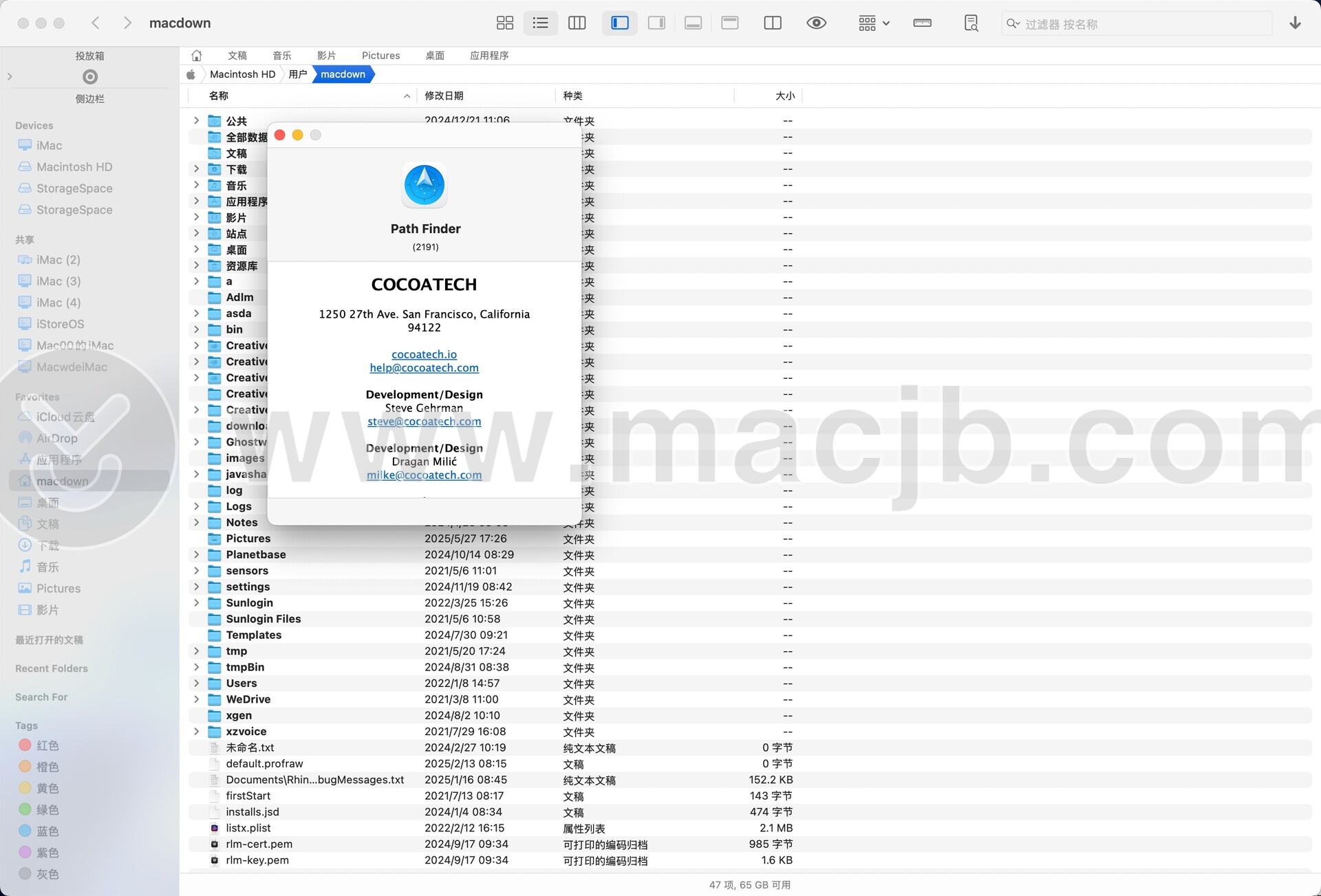Select the WeDrive folder row

750,699
